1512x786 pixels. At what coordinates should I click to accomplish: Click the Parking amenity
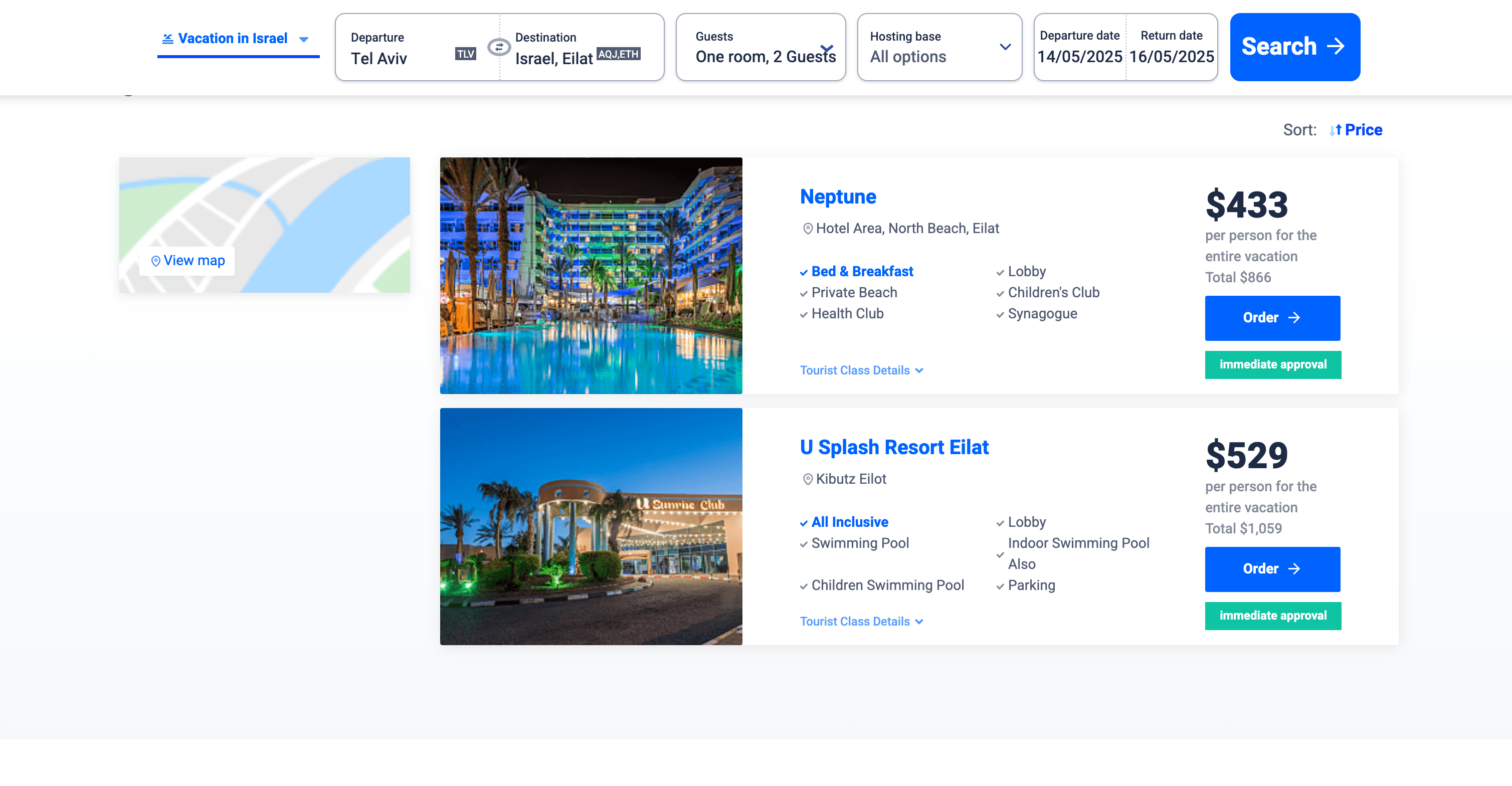point(1031,586)
